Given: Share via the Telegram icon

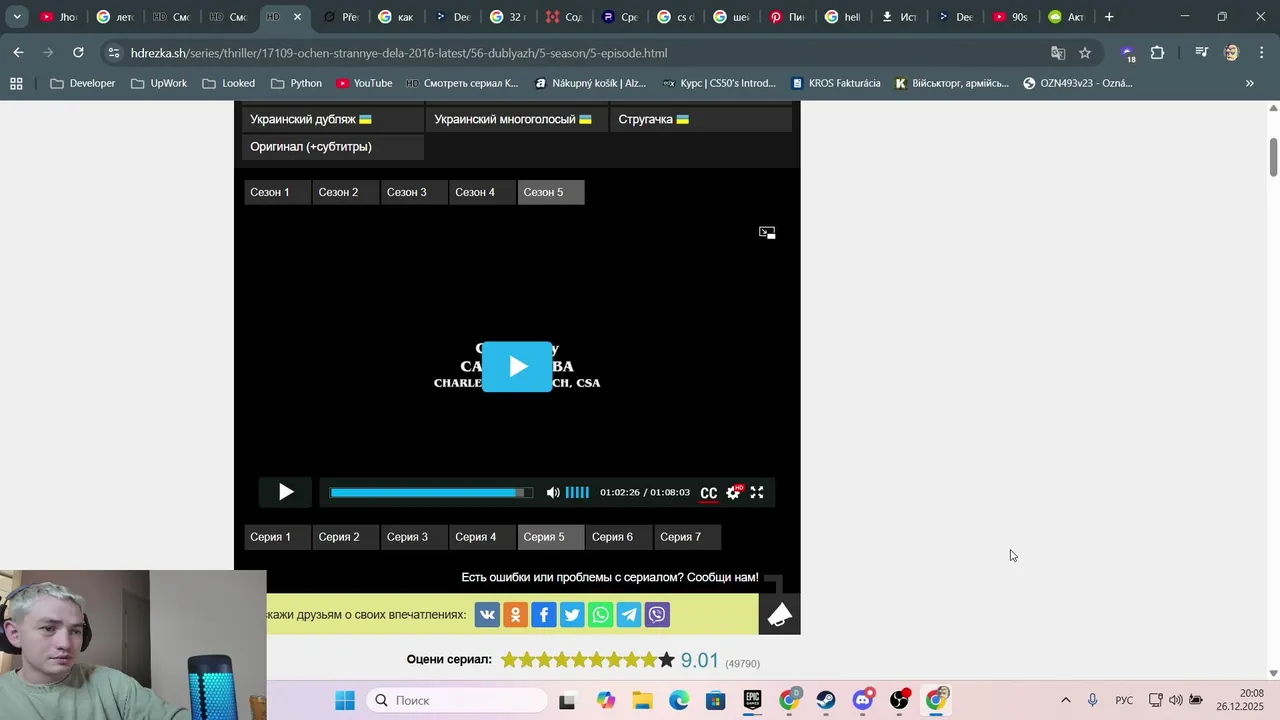Looking at the screenshot, I should pos(629,615).
